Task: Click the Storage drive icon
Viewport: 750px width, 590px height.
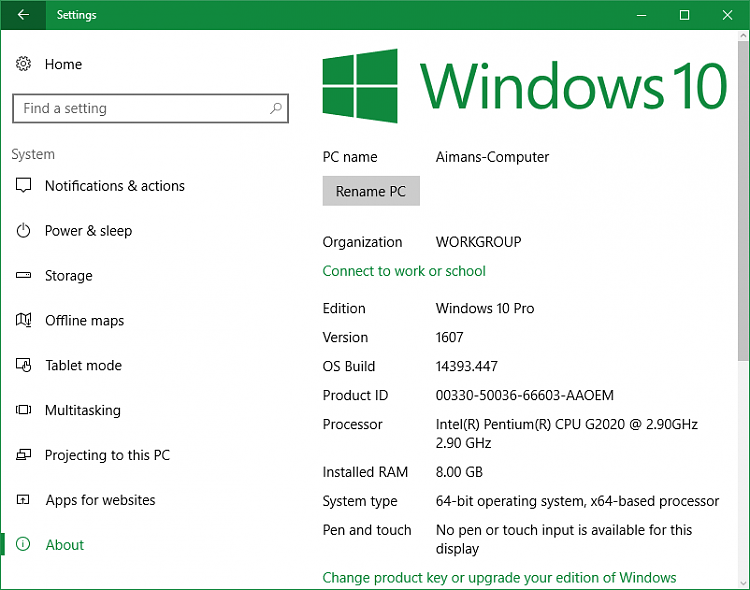Action: 23,275
